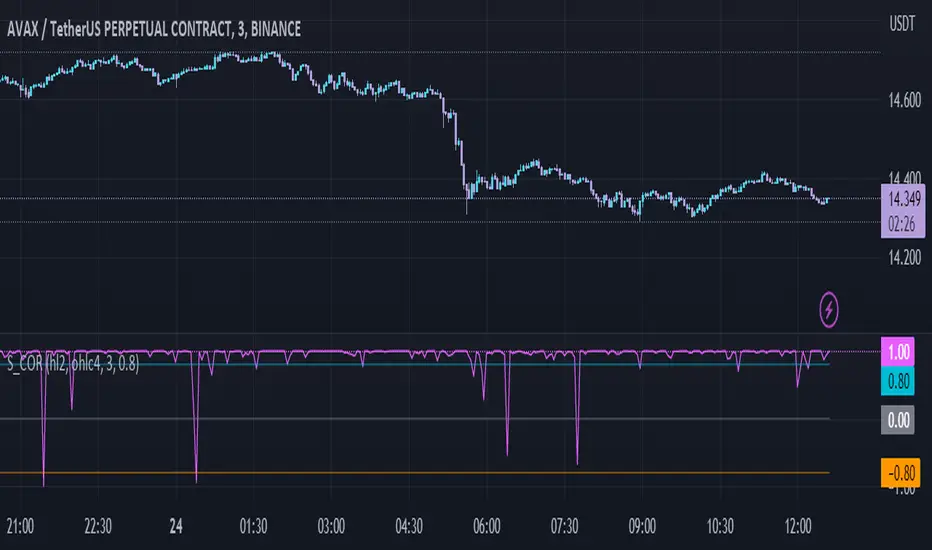This screenshot has width=932, height=550.
Task: Click the 09:00 time axis label
Action: [641, 525]
